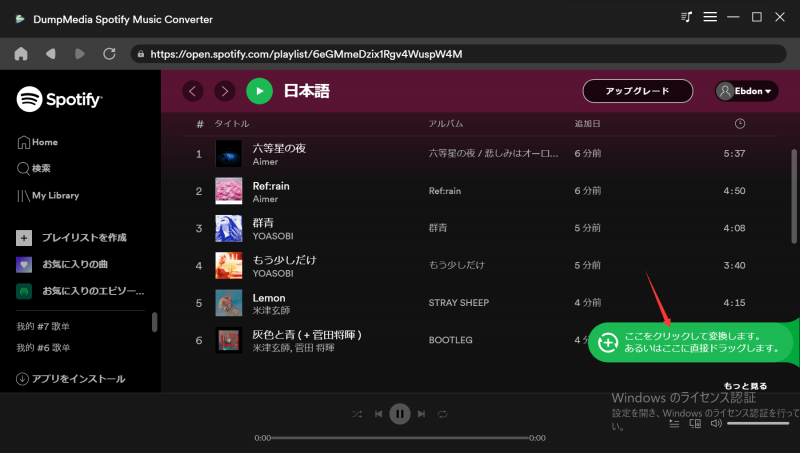Open the converter playlist queue icon
The width and height of the screenshot is (800, 453).
pyautogui.click(x=687, y=17)
